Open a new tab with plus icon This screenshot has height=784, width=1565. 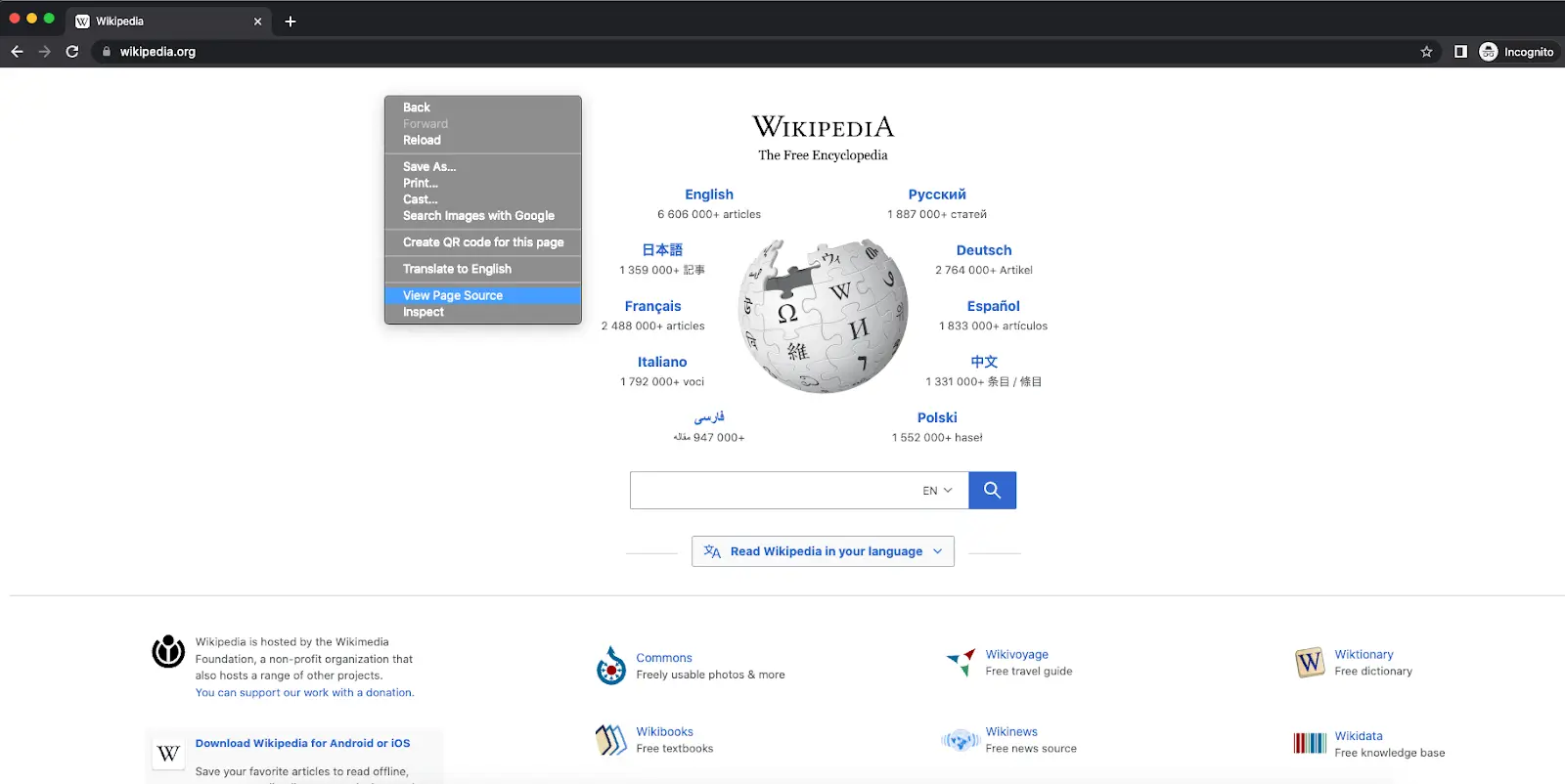pyautogui.click(x=291, y=22)
